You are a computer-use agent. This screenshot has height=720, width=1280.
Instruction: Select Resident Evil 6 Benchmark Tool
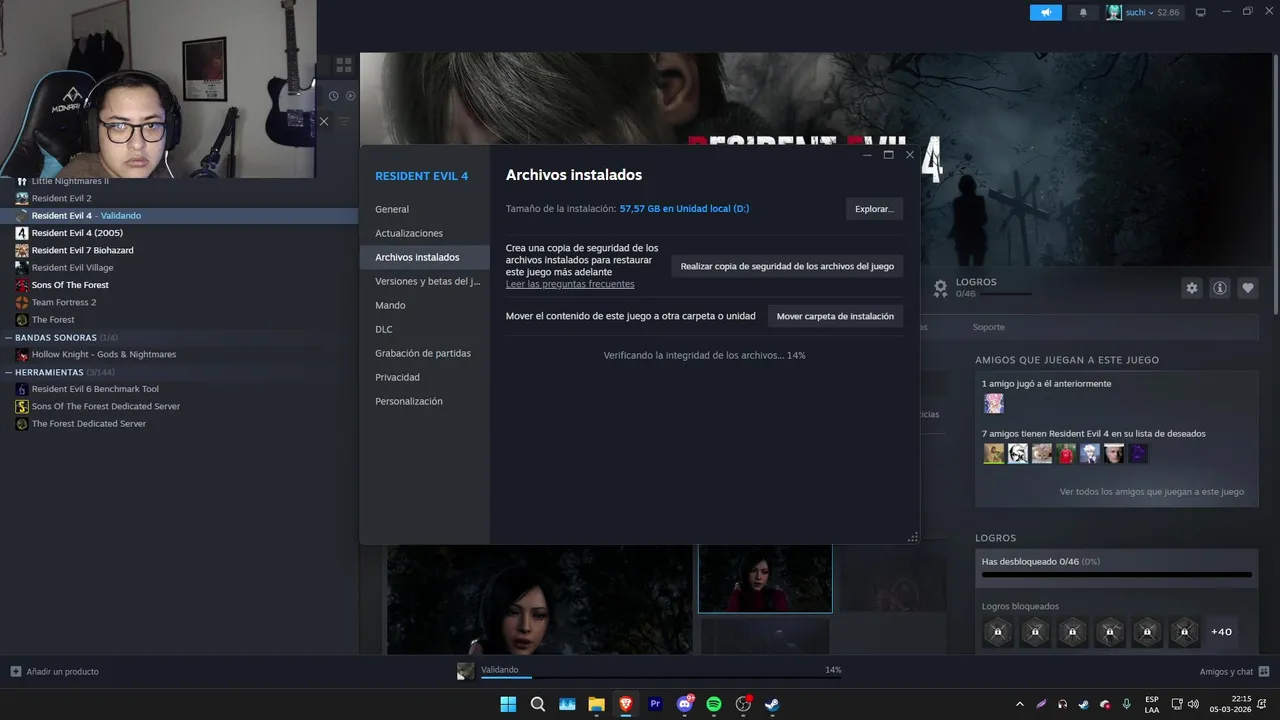point(95,389)
